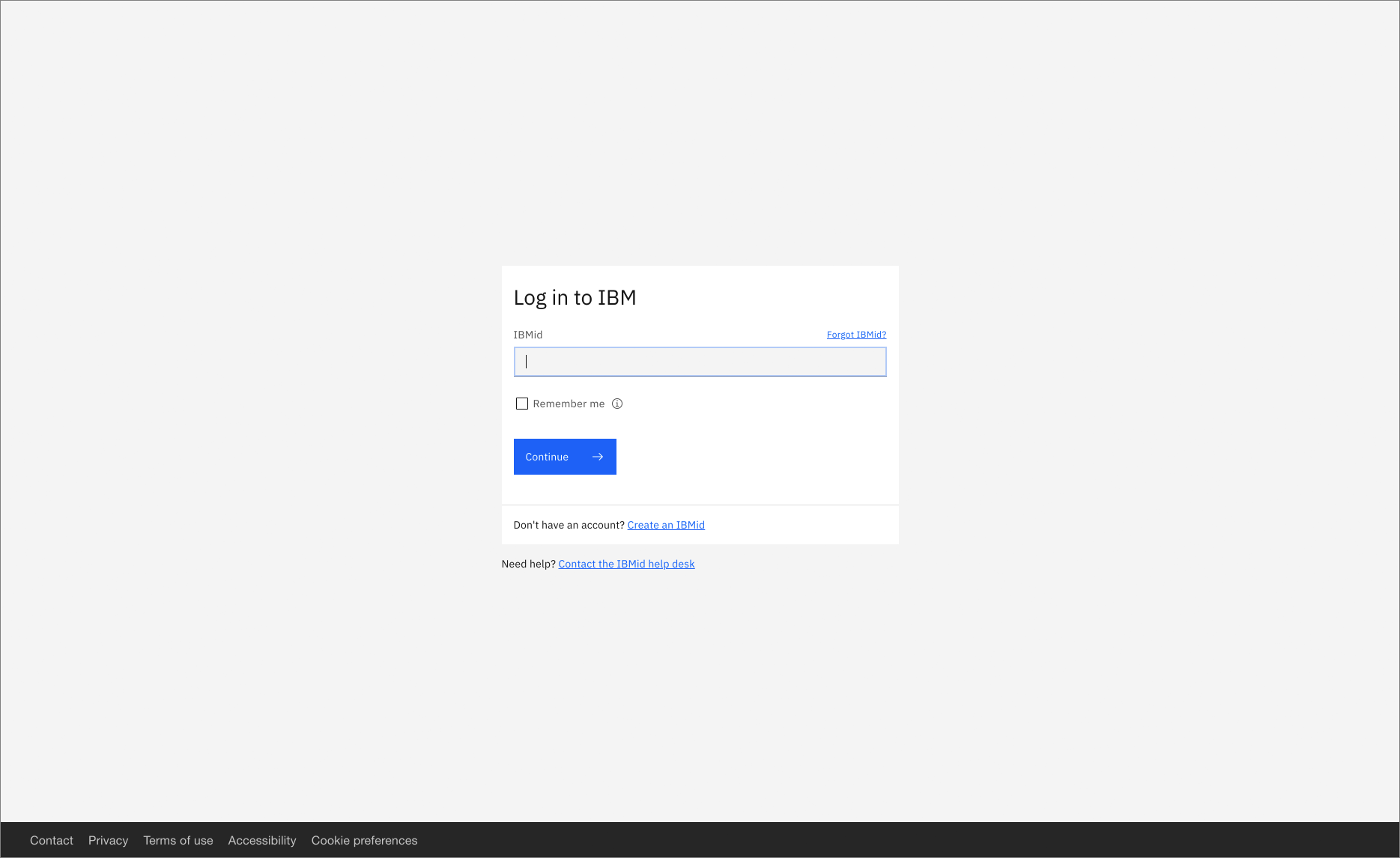Click the Log in to IBM heading

(575, 297)
